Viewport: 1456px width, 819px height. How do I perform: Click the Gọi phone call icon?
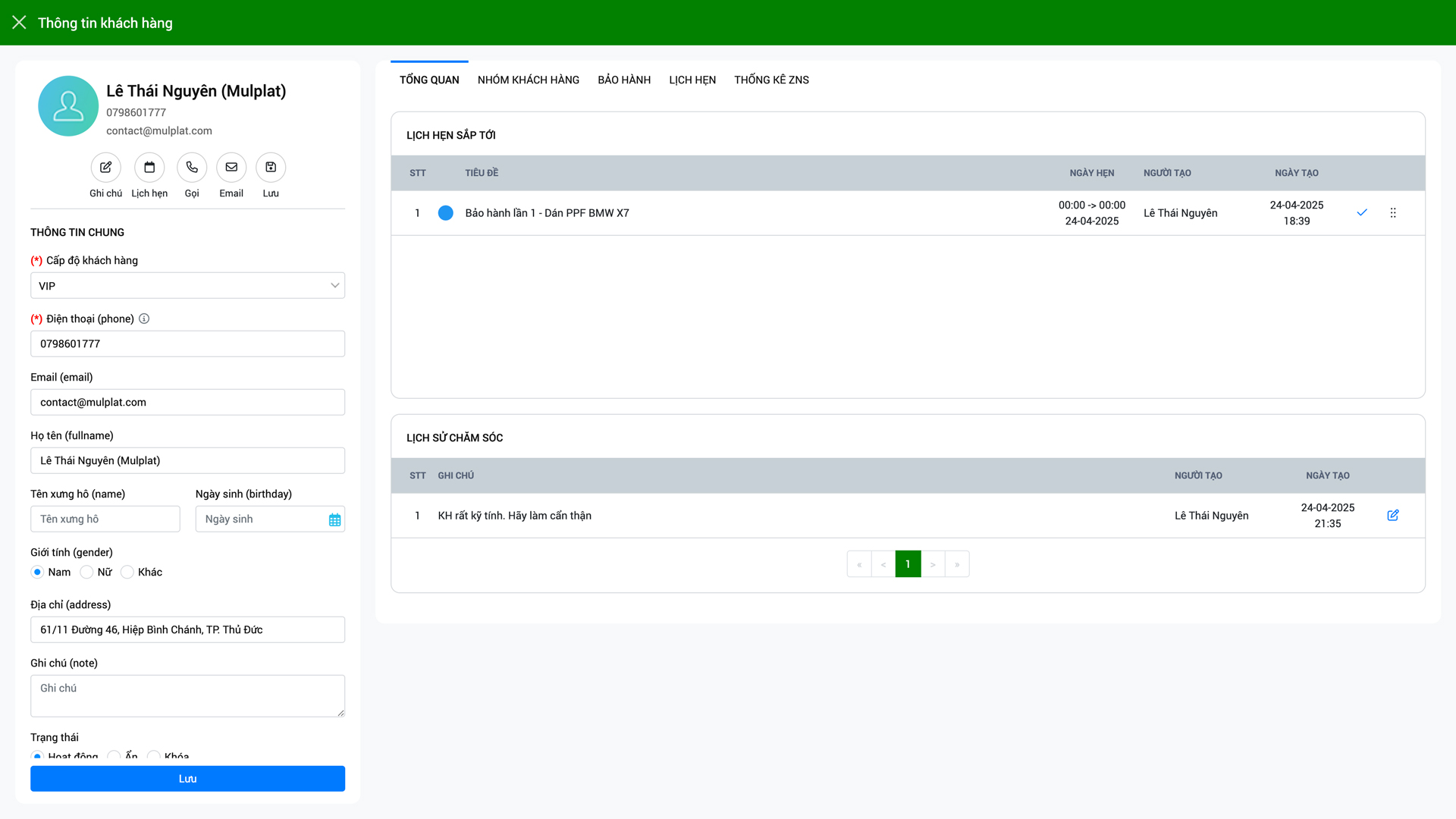click(x=192, y=168)
